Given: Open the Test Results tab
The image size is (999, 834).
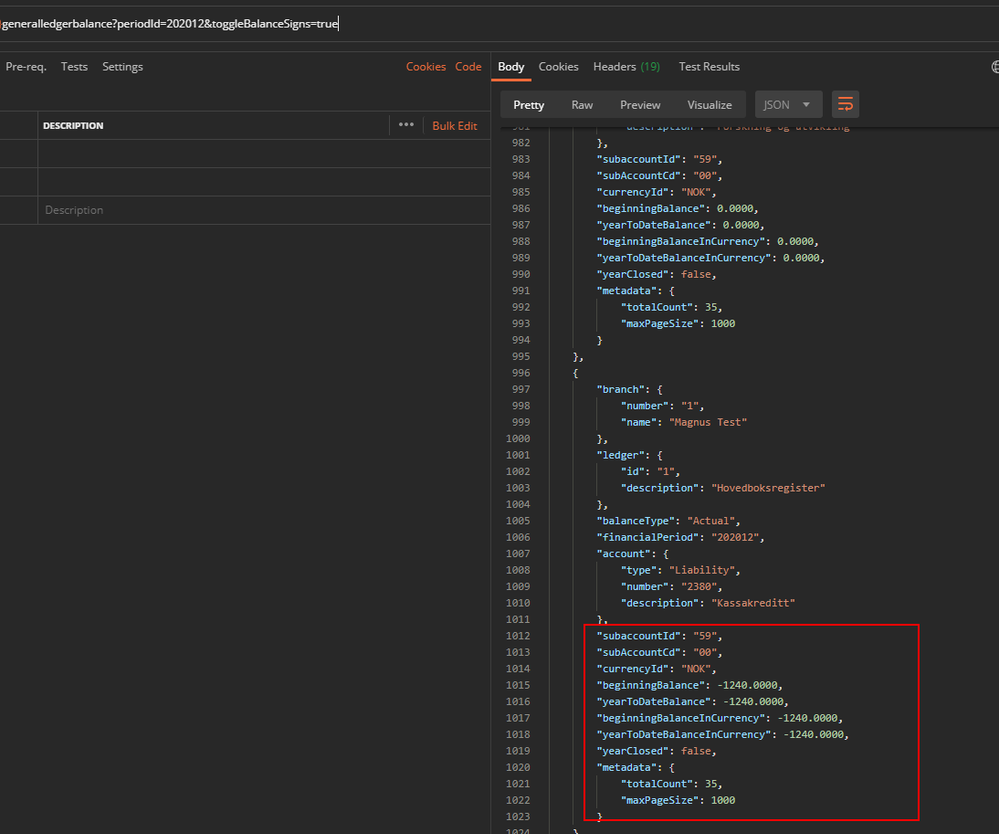Looking at the screenshot, I should [709, 67].
